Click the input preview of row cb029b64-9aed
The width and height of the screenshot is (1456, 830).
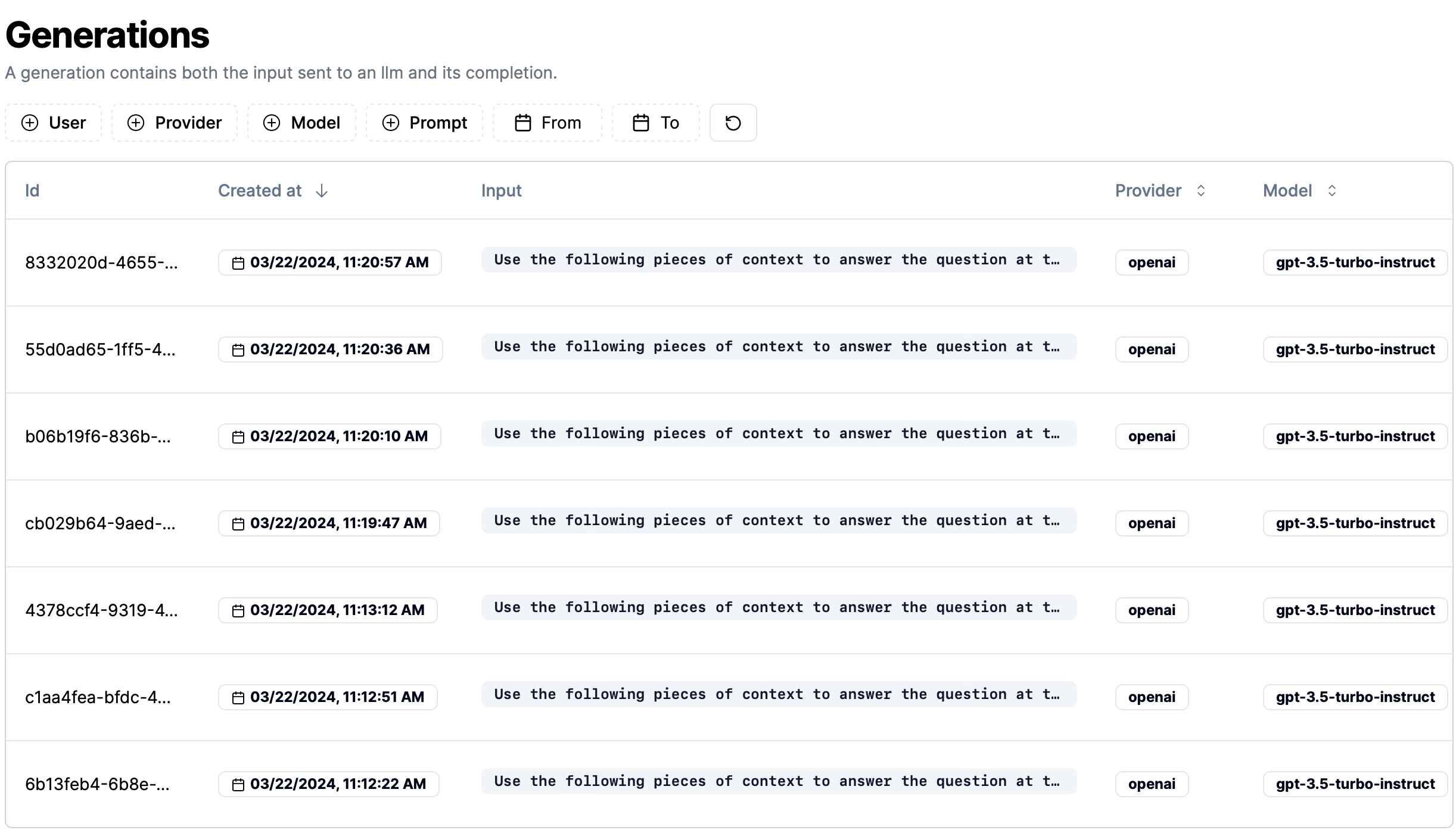778,521
